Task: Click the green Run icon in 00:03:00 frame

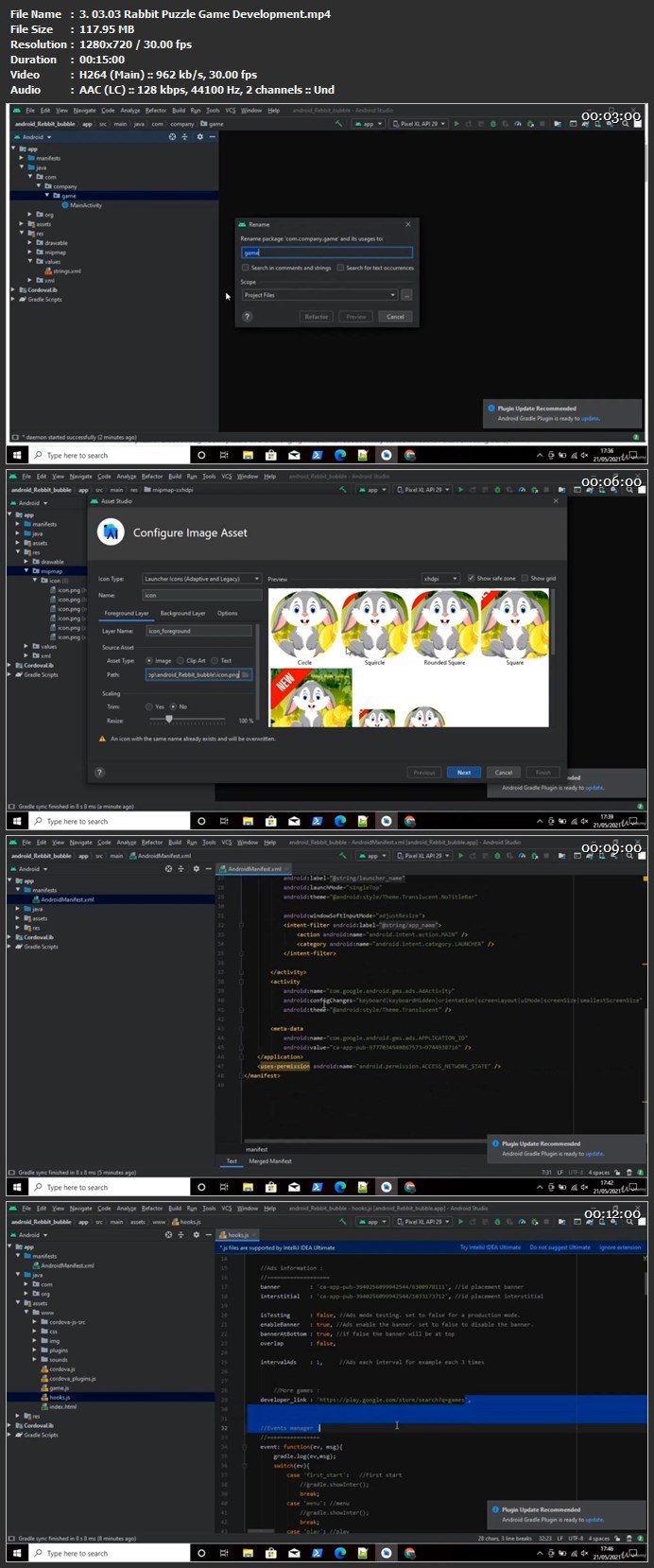Action: point(456,123)
